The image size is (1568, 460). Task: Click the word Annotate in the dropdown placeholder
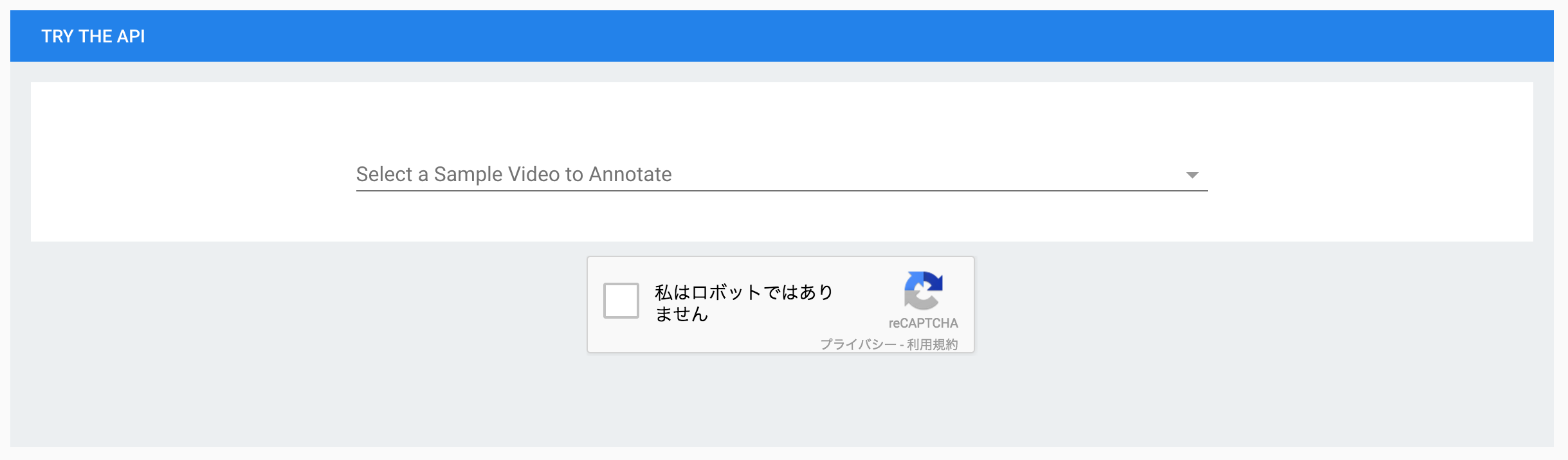pos(630,174)
